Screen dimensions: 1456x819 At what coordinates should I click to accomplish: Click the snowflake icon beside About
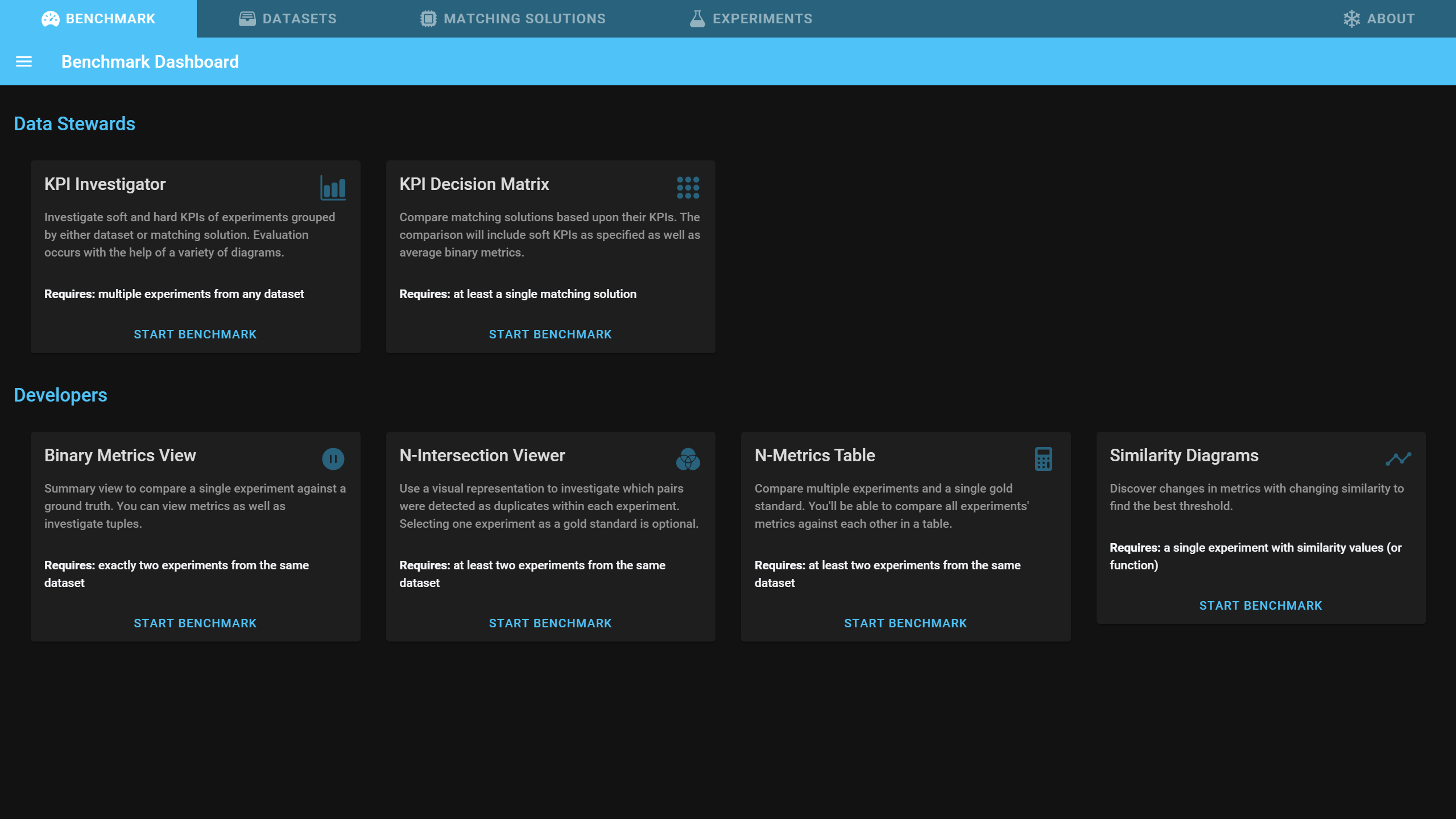1351,19
